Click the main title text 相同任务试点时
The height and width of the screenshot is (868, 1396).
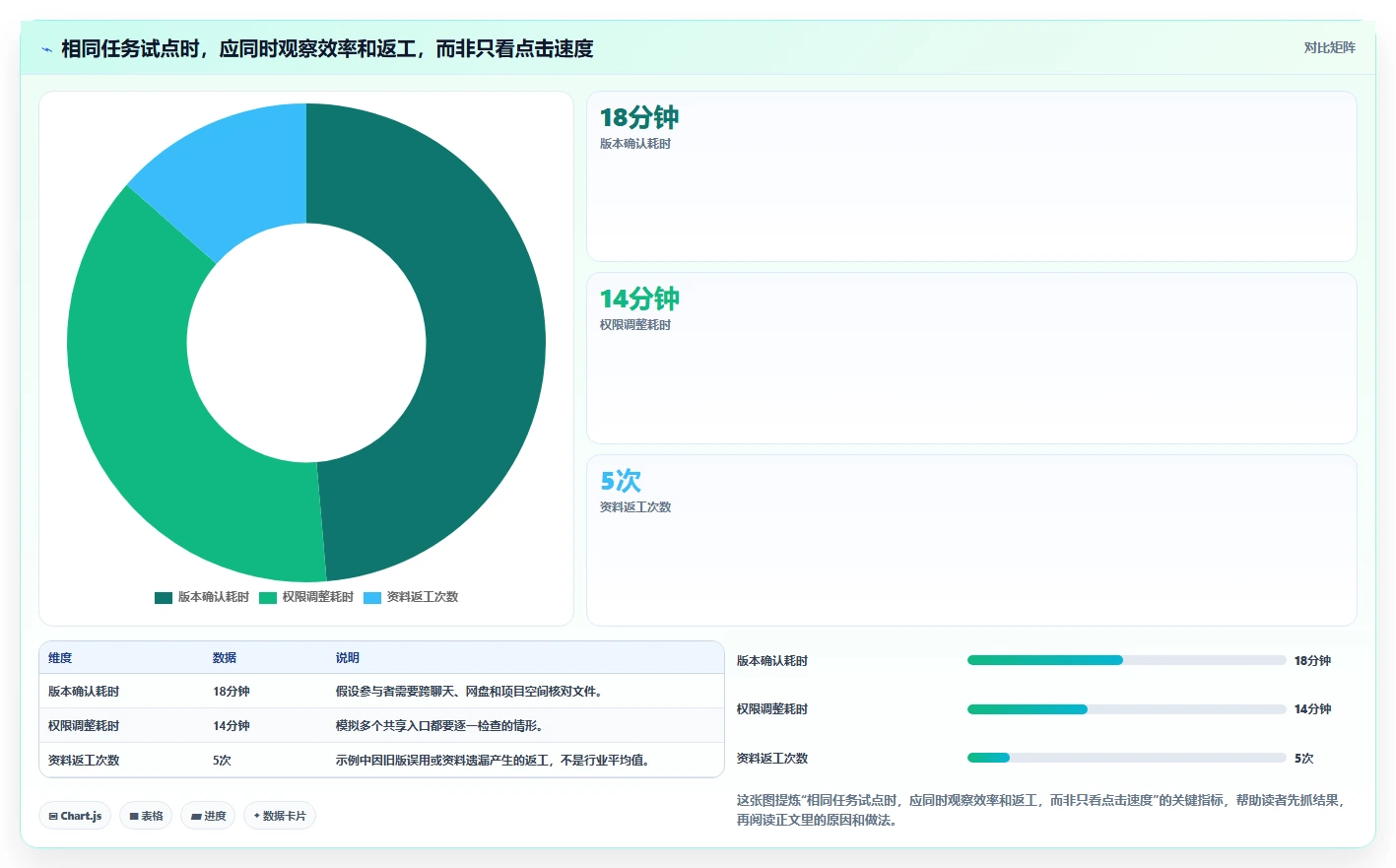[327, 48]
